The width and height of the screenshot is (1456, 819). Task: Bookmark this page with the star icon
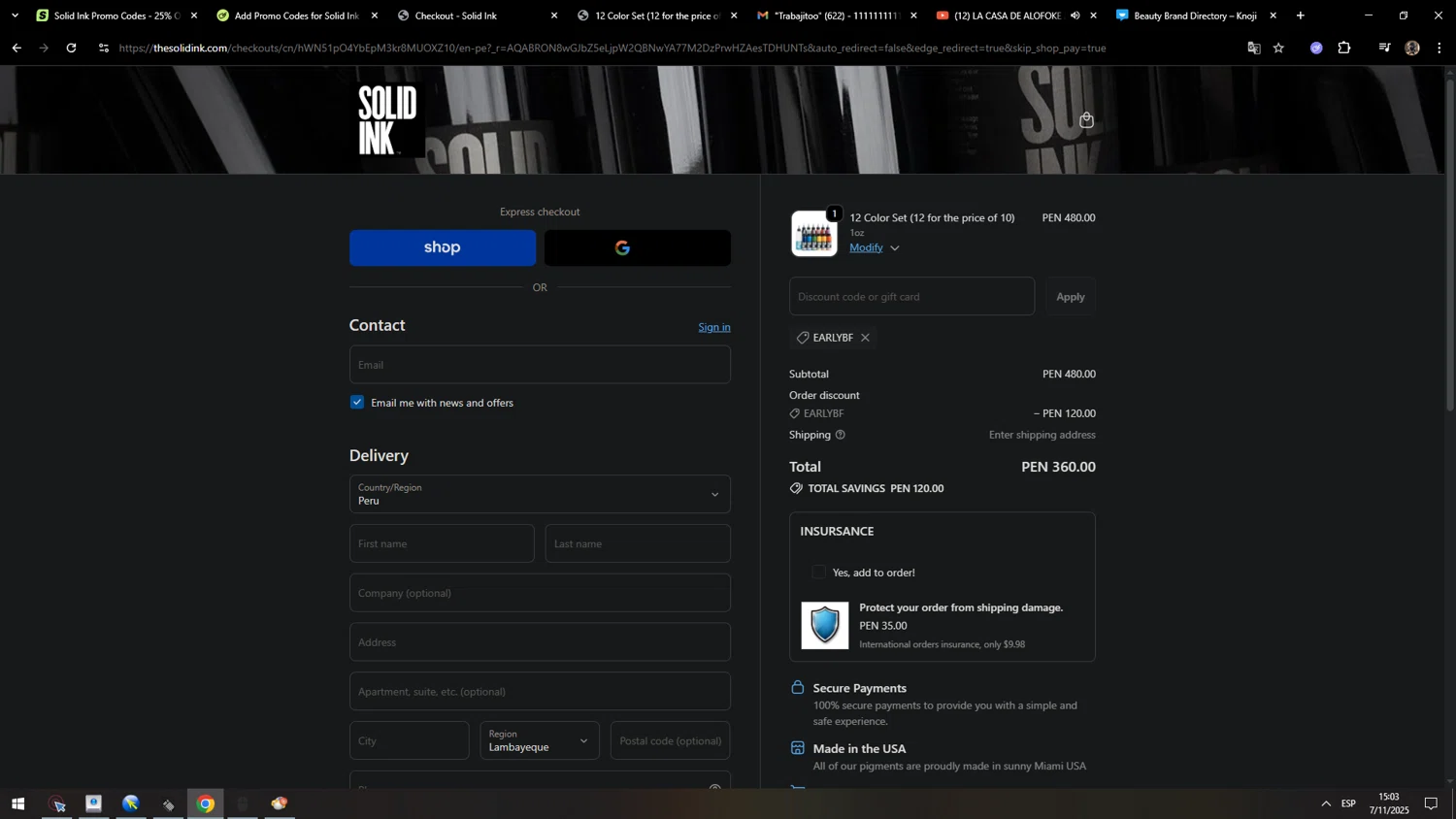pyautogui.click(x=1279, y=48)
